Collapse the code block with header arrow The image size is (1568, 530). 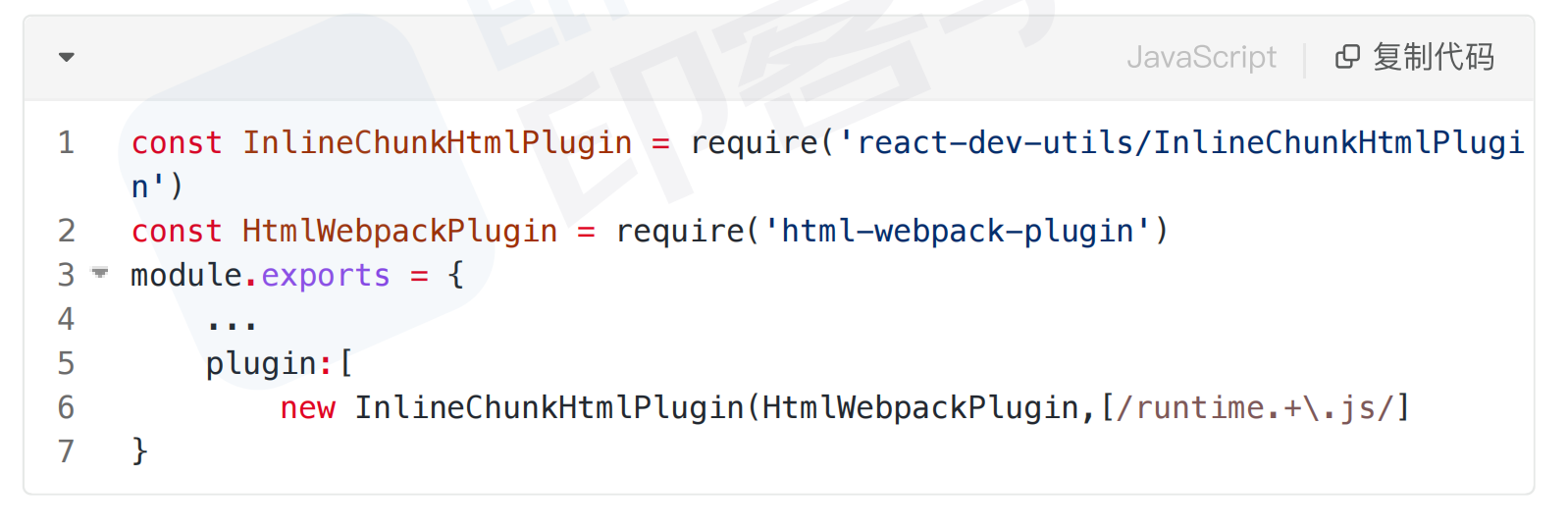coord(67,57)
